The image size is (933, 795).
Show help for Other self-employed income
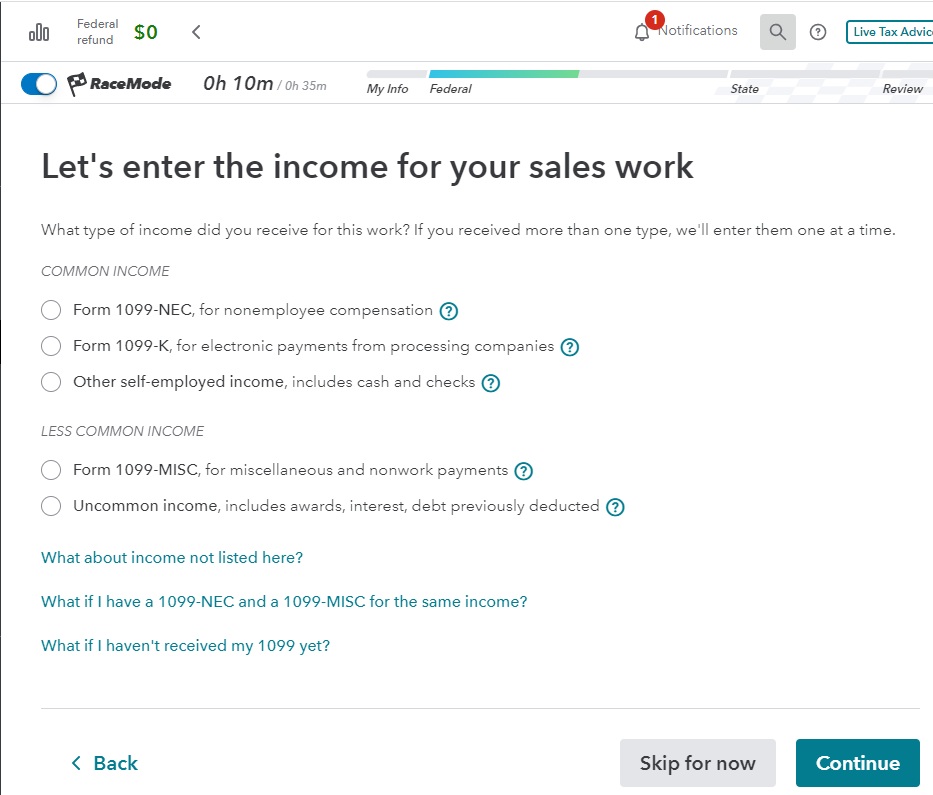click(490, 383)
